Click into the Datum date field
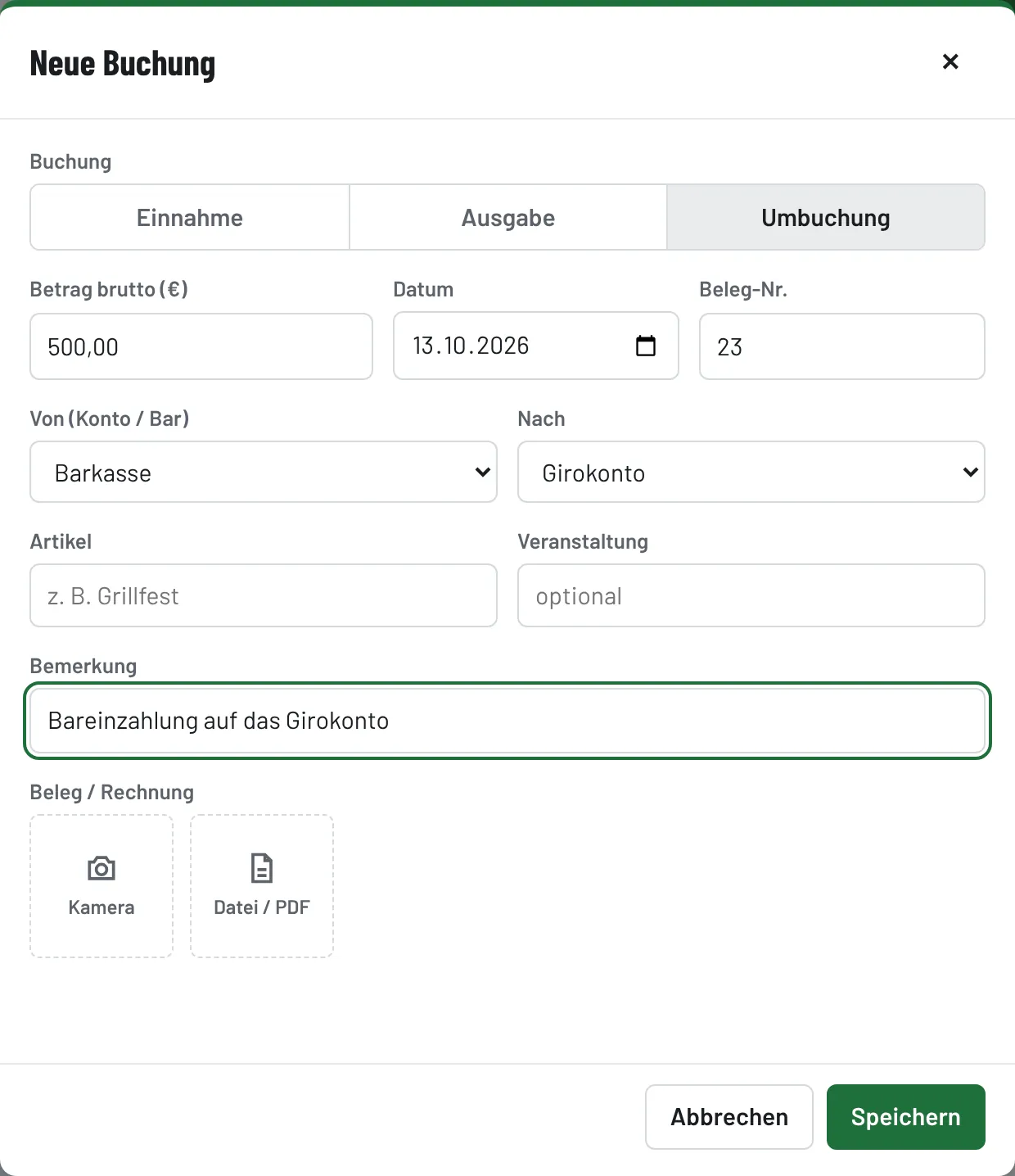 536,346
